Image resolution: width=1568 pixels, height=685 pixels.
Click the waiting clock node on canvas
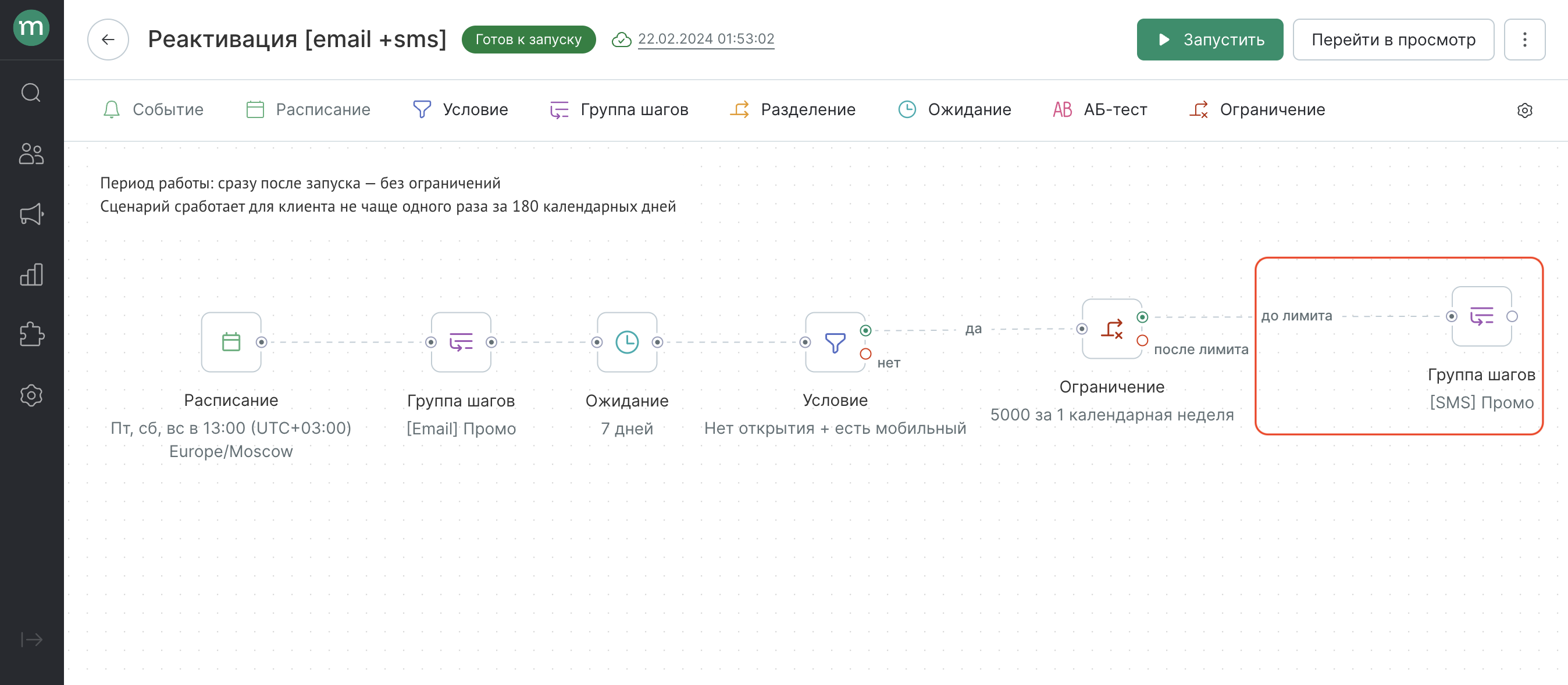(627, 342)
